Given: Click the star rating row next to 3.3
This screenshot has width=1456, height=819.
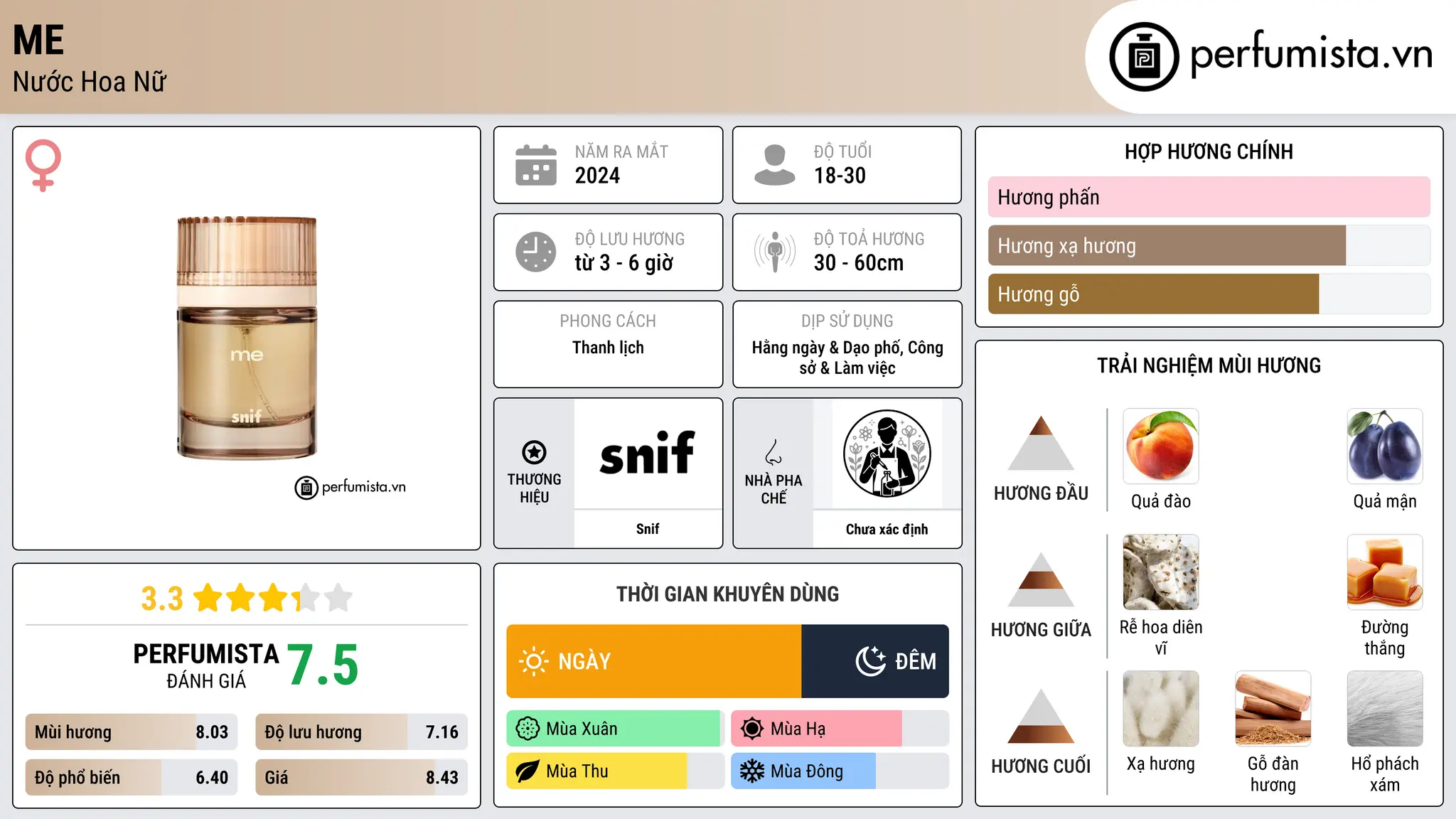Looking at the screenshot, I should (273, 598).
